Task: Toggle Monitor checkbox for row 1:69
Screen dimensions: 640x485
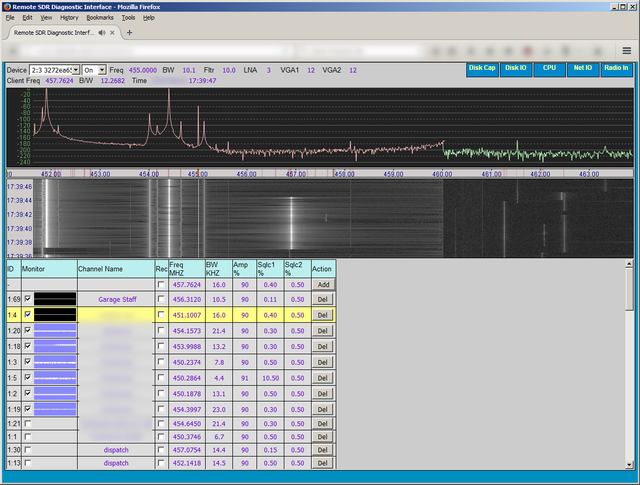Action: (28, 299)
